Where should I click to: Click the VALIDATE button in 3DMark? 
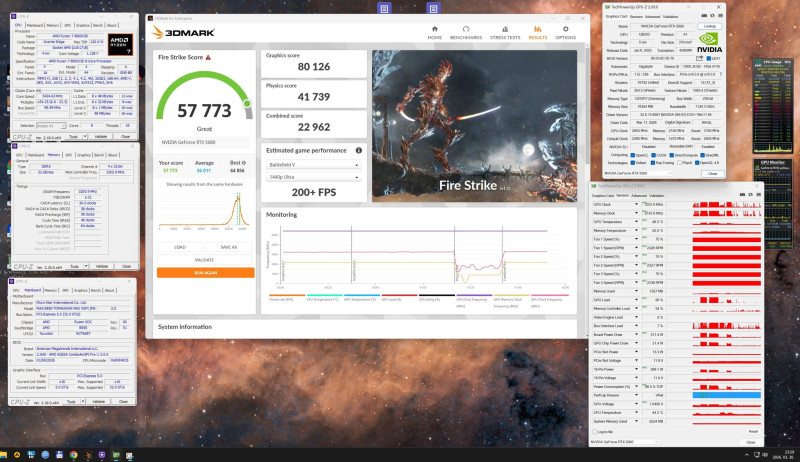click(205, 260)
